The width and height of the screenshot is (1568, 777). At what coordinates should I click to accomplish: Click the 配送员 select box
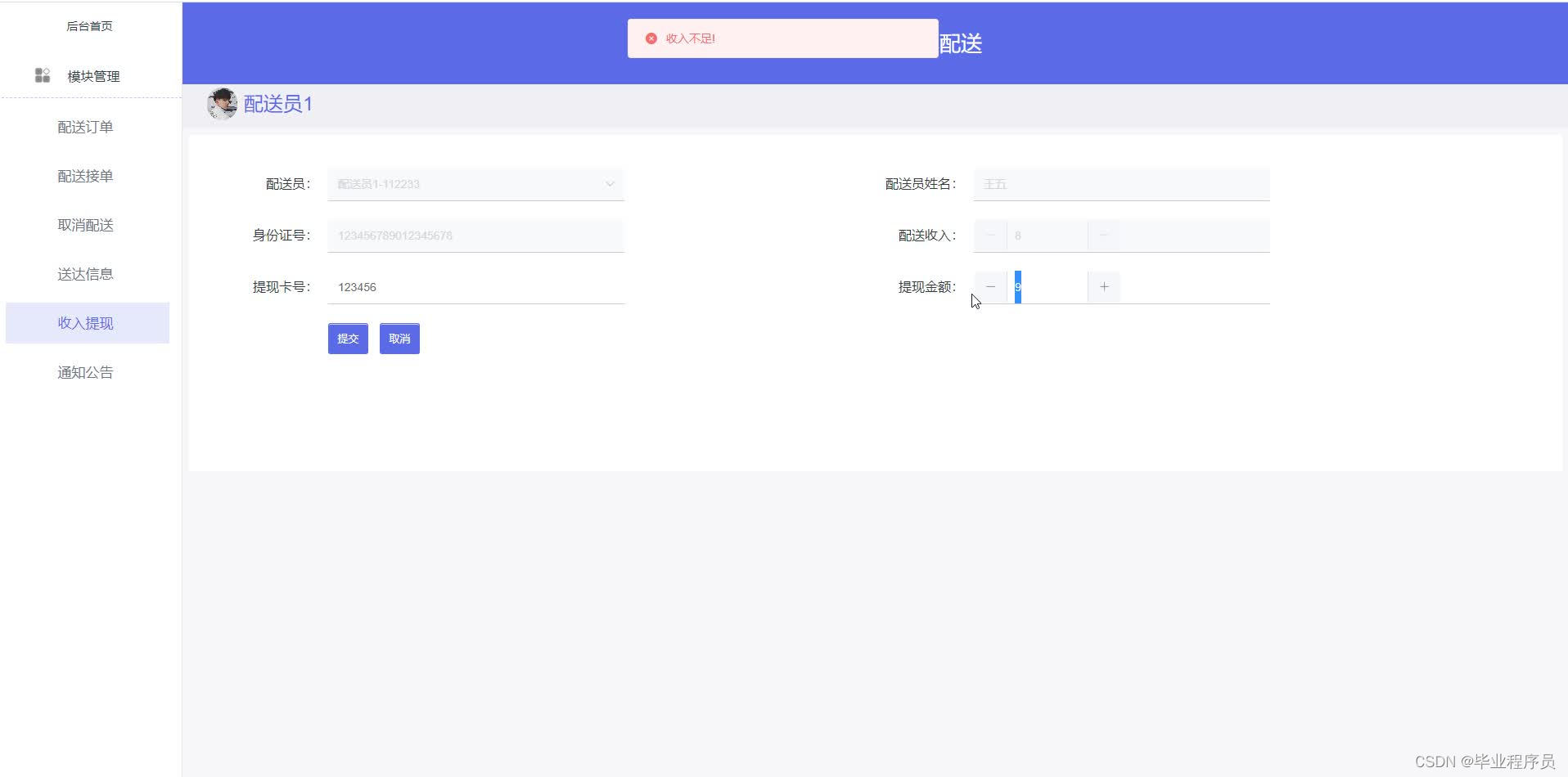pos(475,184)
